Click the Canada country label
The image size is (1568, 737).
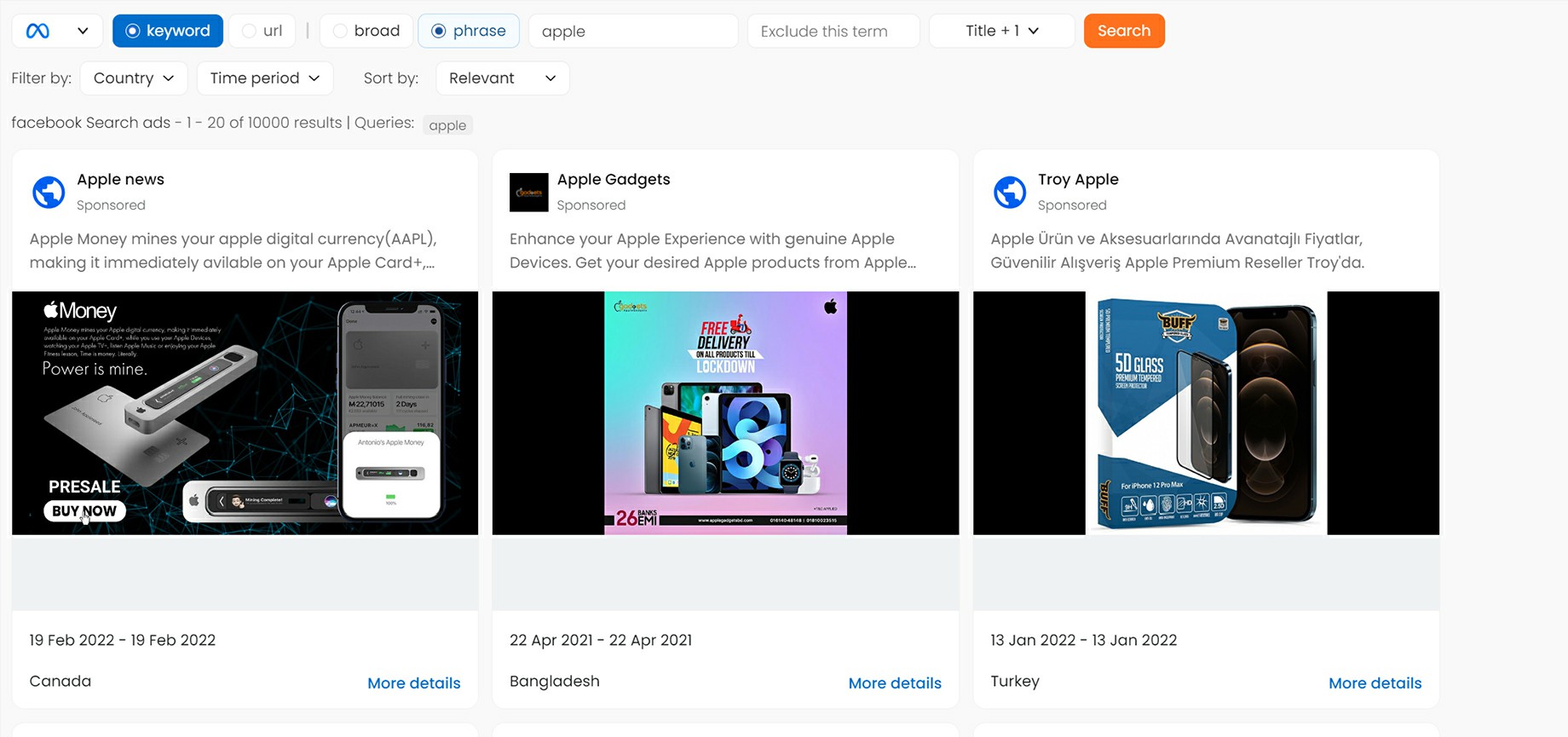tap(61, 681)
